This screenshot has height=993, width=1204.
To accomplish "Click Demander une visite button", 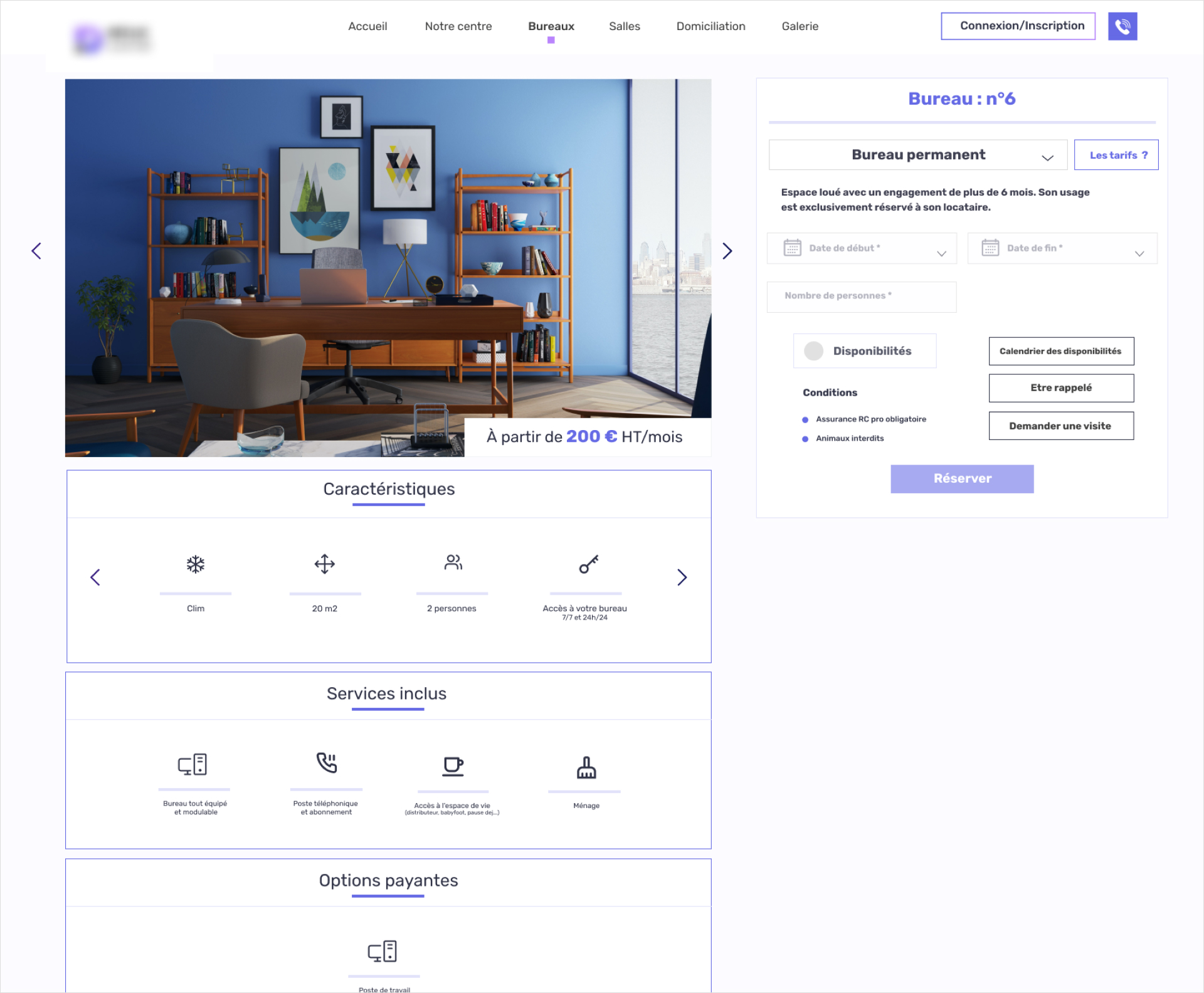I will click(x=1061, y=426).
